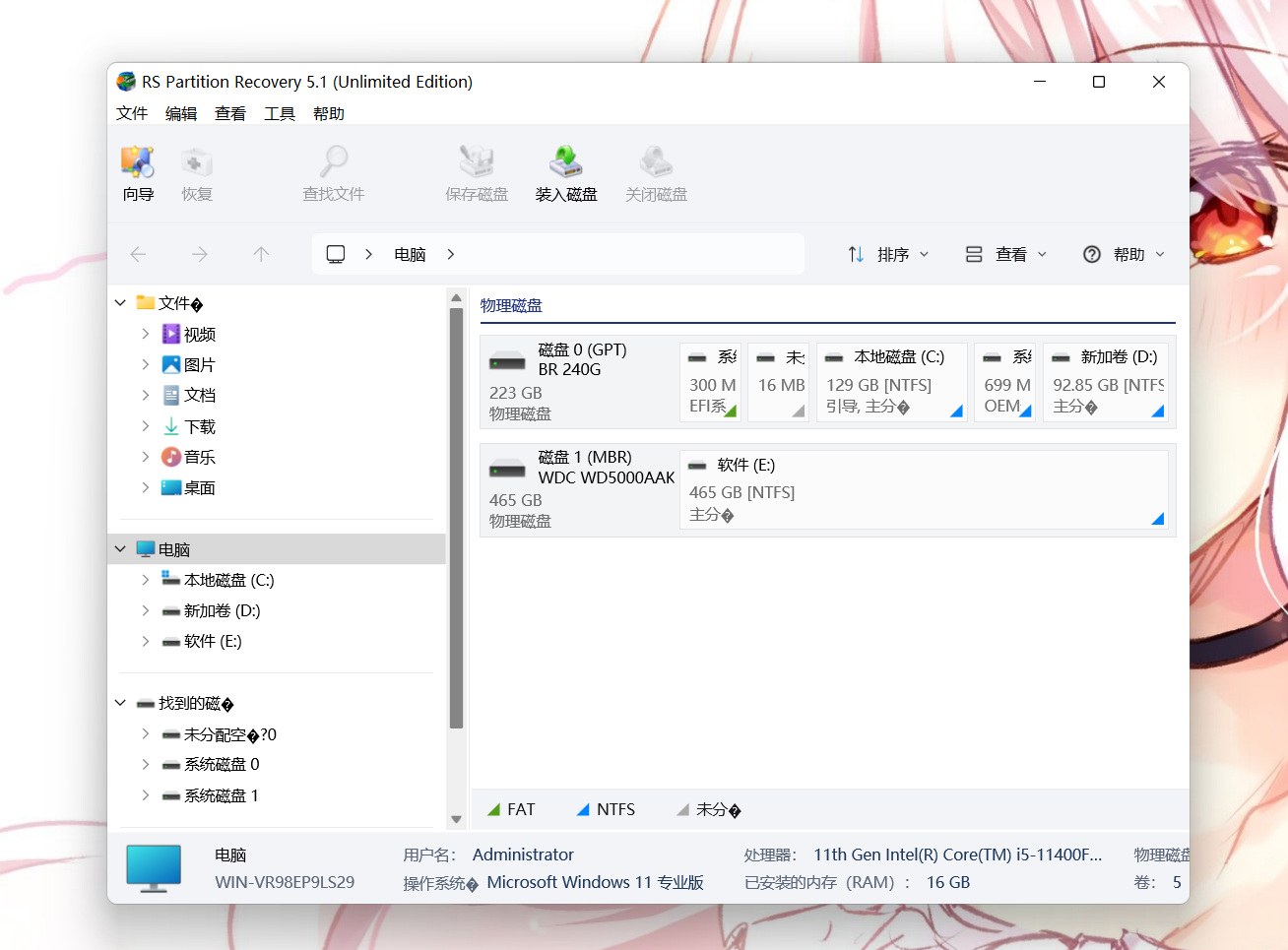Expand the 软件 (E:) node
1288x950 pixels.
[146, 642]
